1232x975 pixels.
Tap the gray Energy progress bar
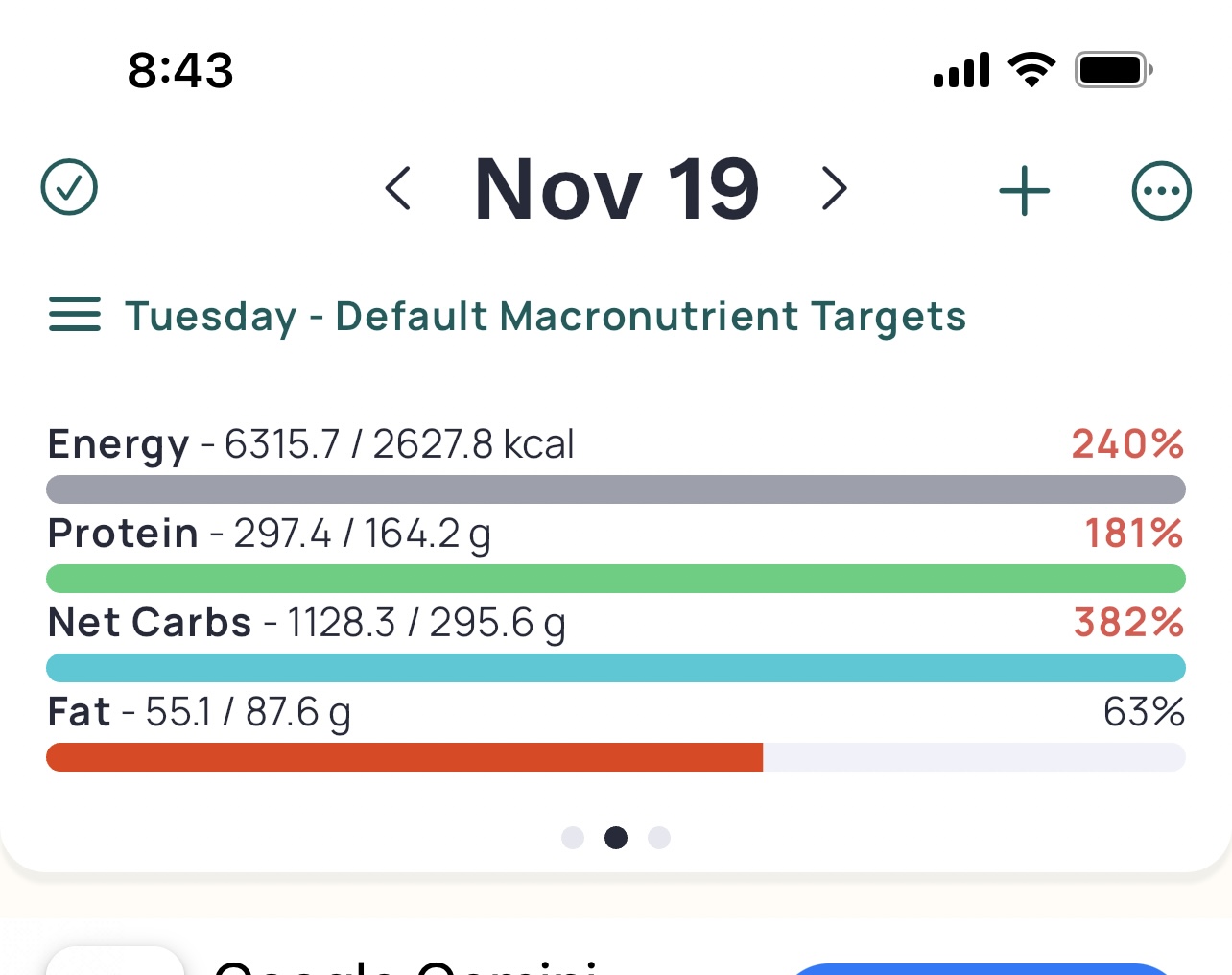(x=616, y=489)
